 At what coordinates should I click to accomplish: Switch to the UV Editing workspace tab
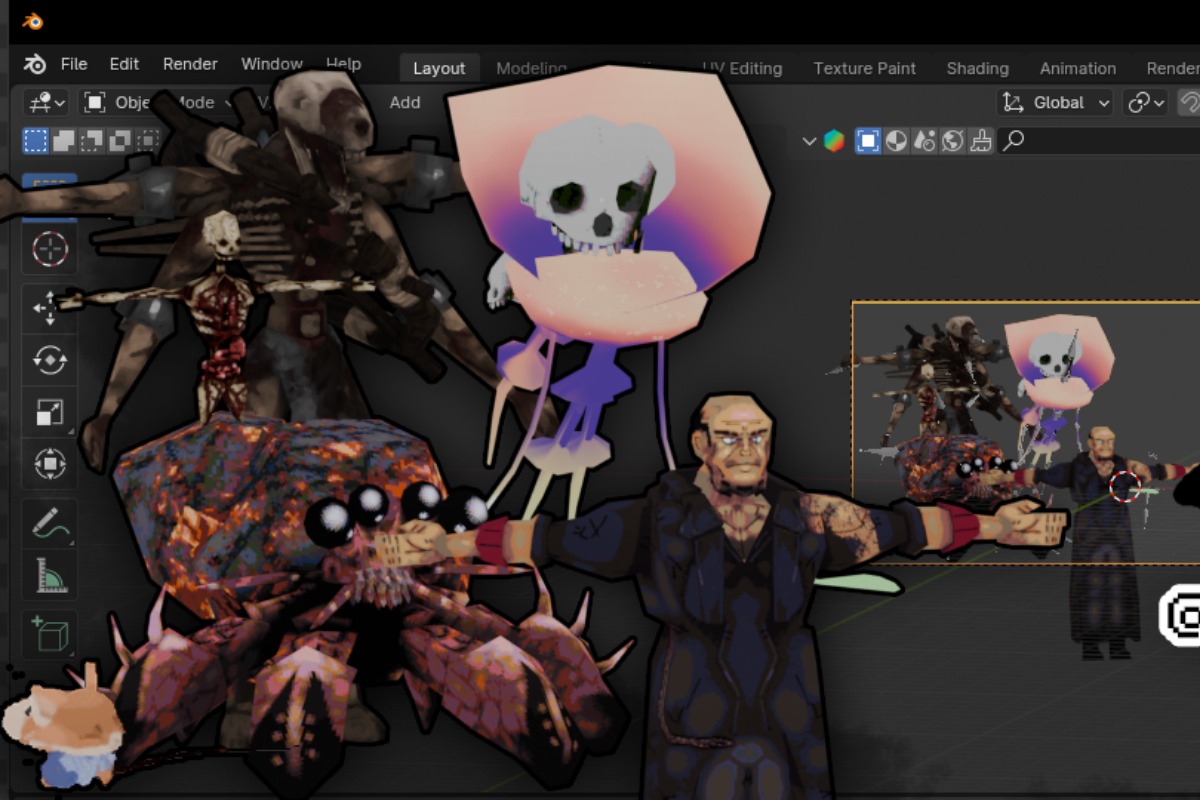point(742,68)
